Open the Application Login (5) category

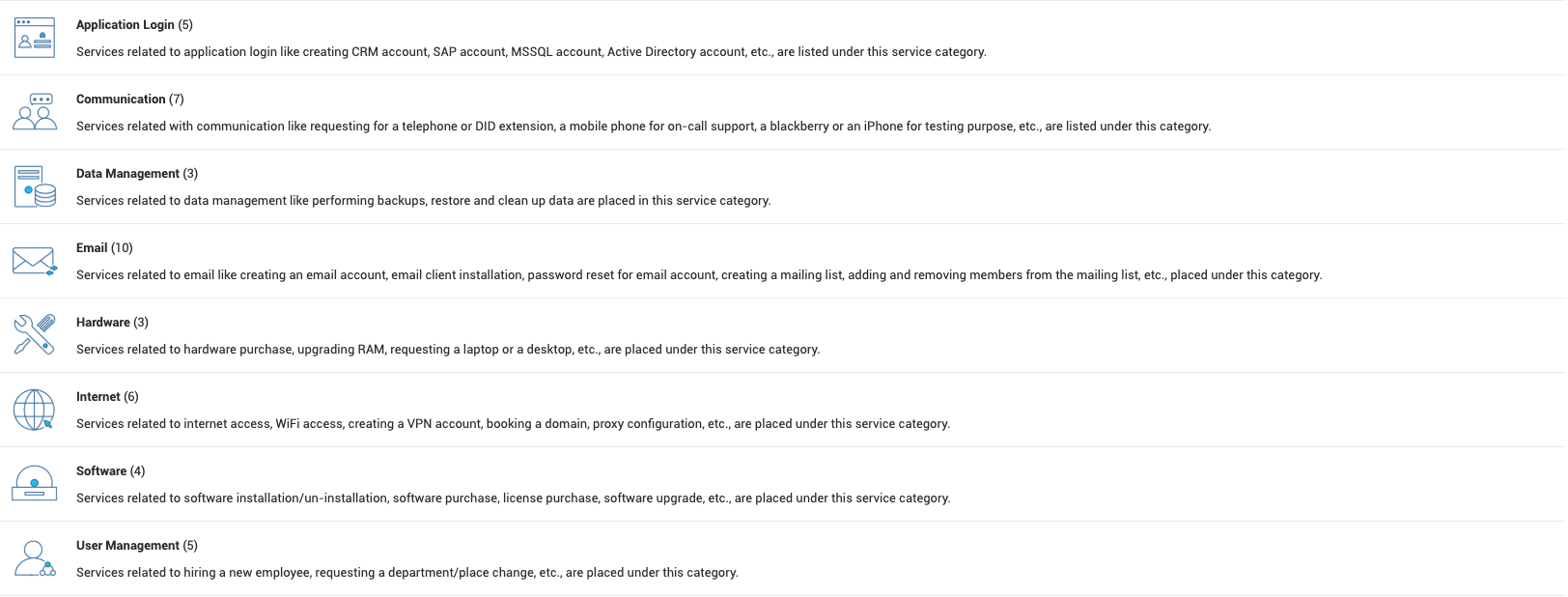[x=134, y=25]
